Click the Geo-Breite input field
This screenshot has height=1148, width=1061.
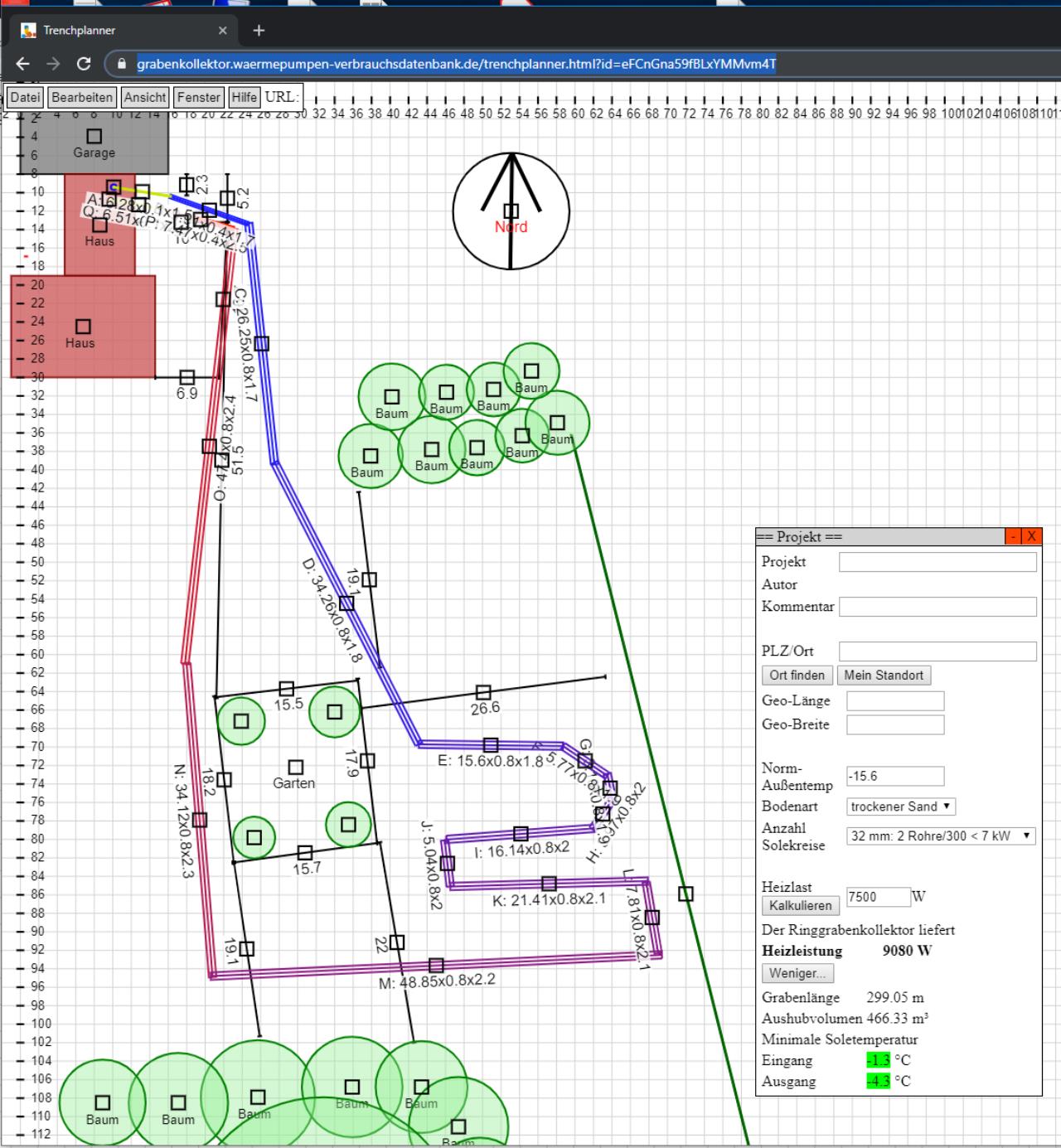pos(895,724)
